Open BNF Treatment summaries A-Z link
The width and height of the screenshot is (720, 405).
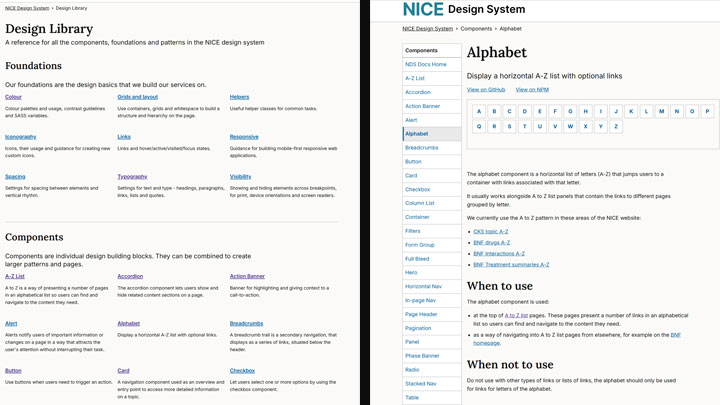(512, 264)
